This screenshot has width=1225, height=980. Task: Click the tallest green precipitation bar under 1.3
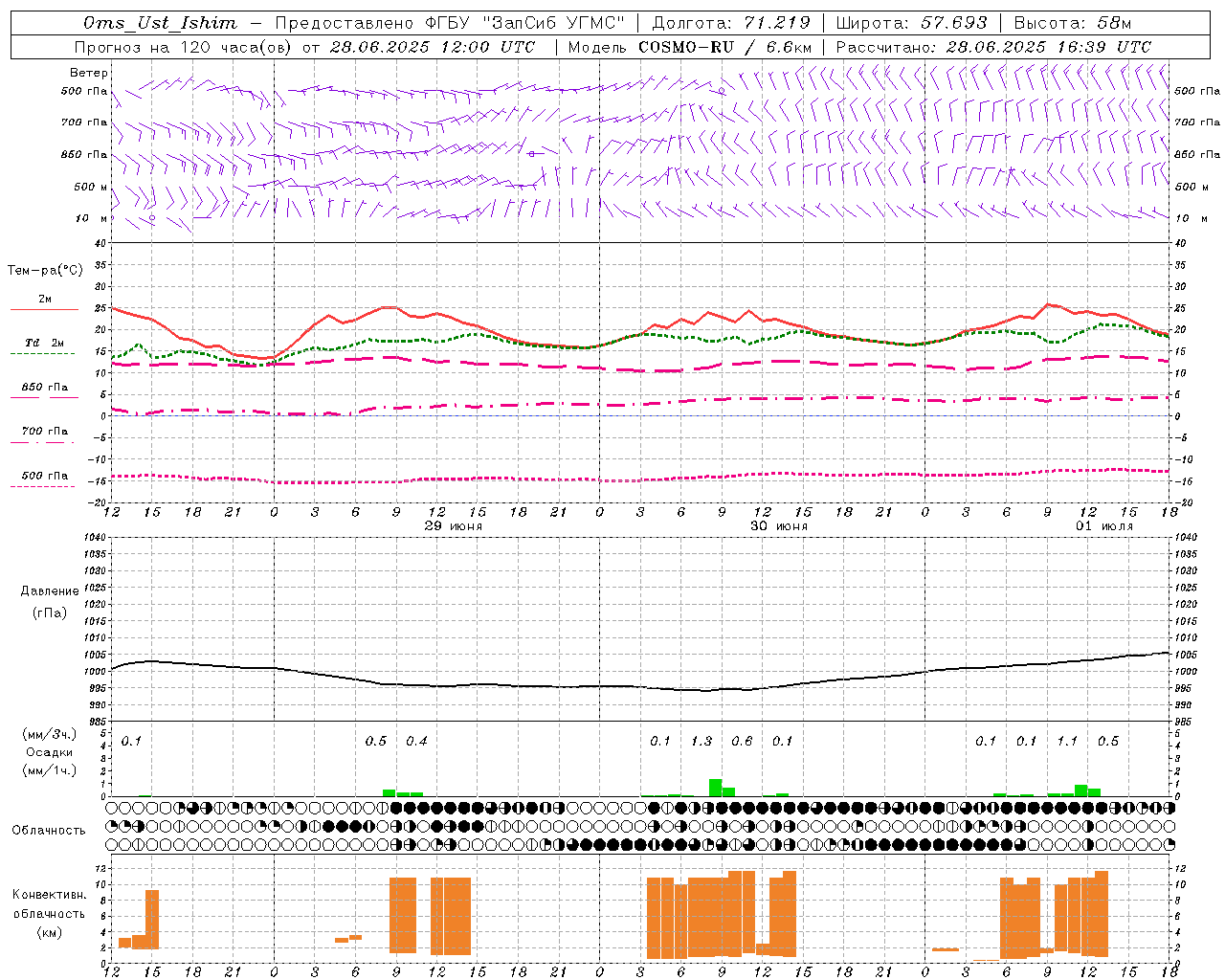point(715,788)
